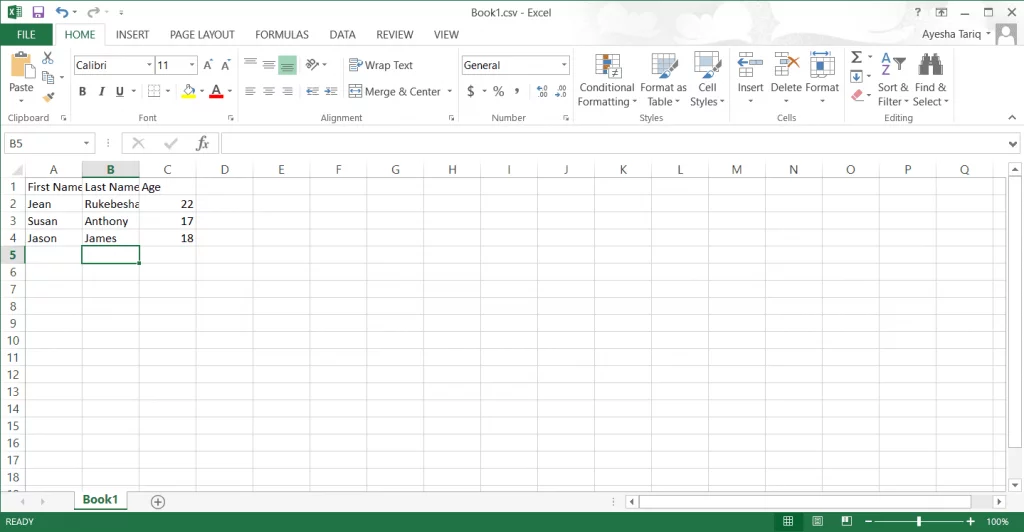Increase font size with large A icon
This screenshot has width=1024, height=532.
(208, 65)
